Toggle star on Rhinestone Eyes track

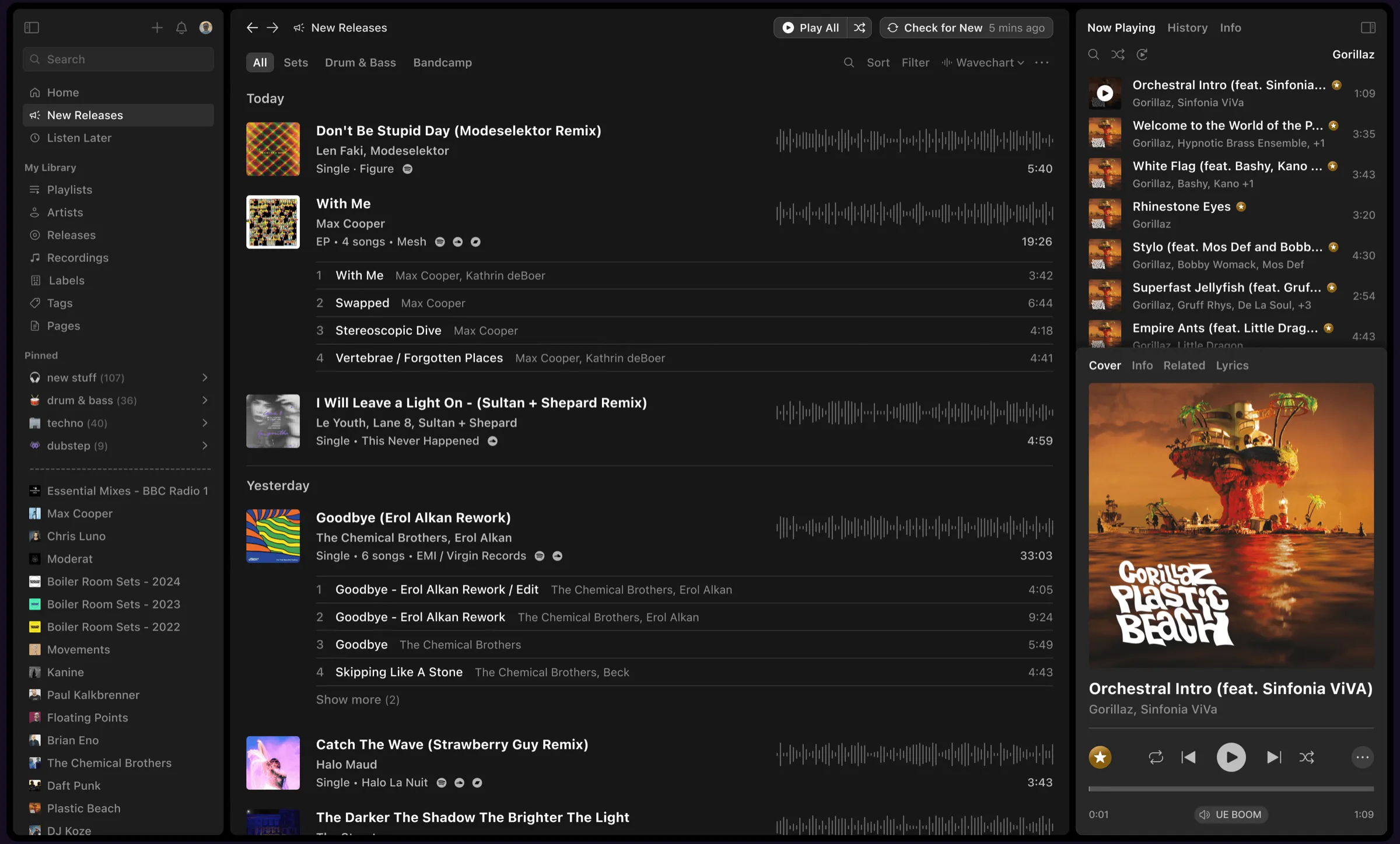click(x=1241, y=206)
